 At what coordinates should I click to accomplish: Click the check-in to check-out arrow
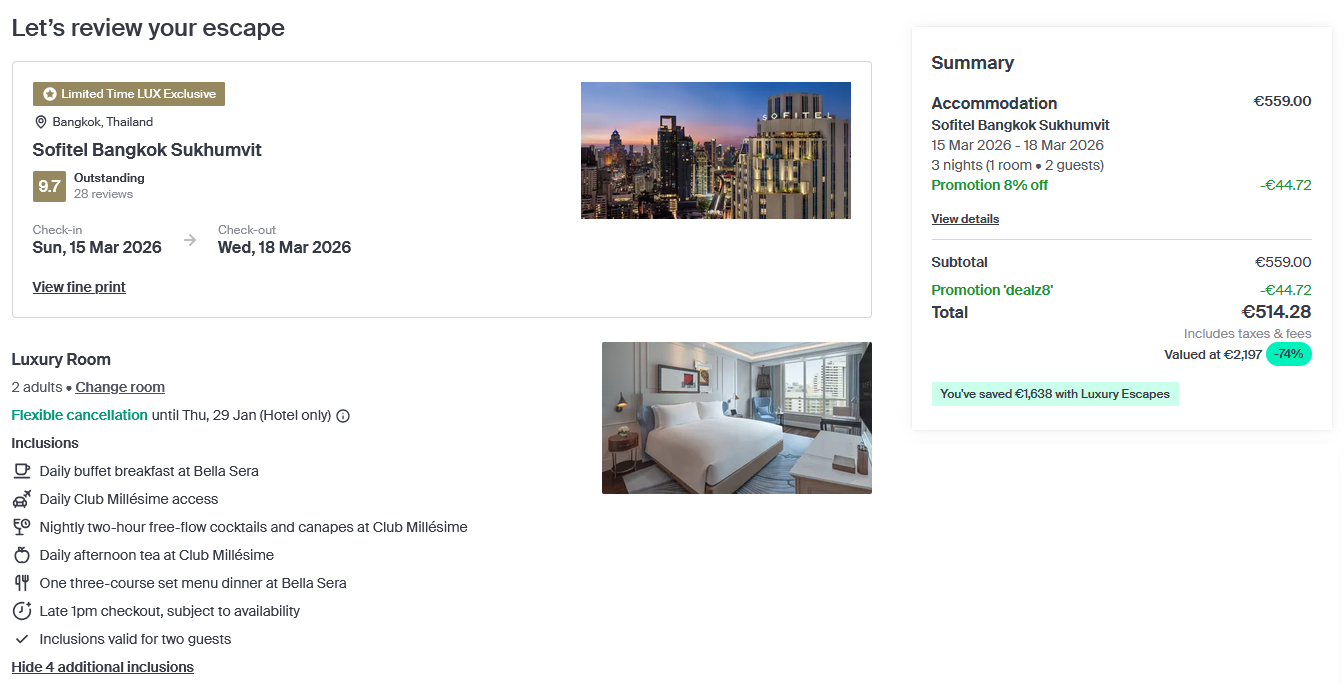(190, 240)
